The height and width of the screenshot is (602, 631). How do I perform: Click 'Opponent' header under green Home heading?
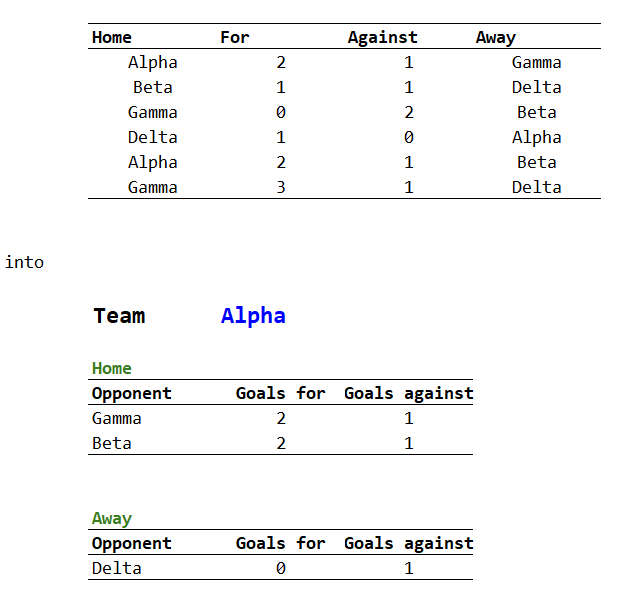click(131, 393)
